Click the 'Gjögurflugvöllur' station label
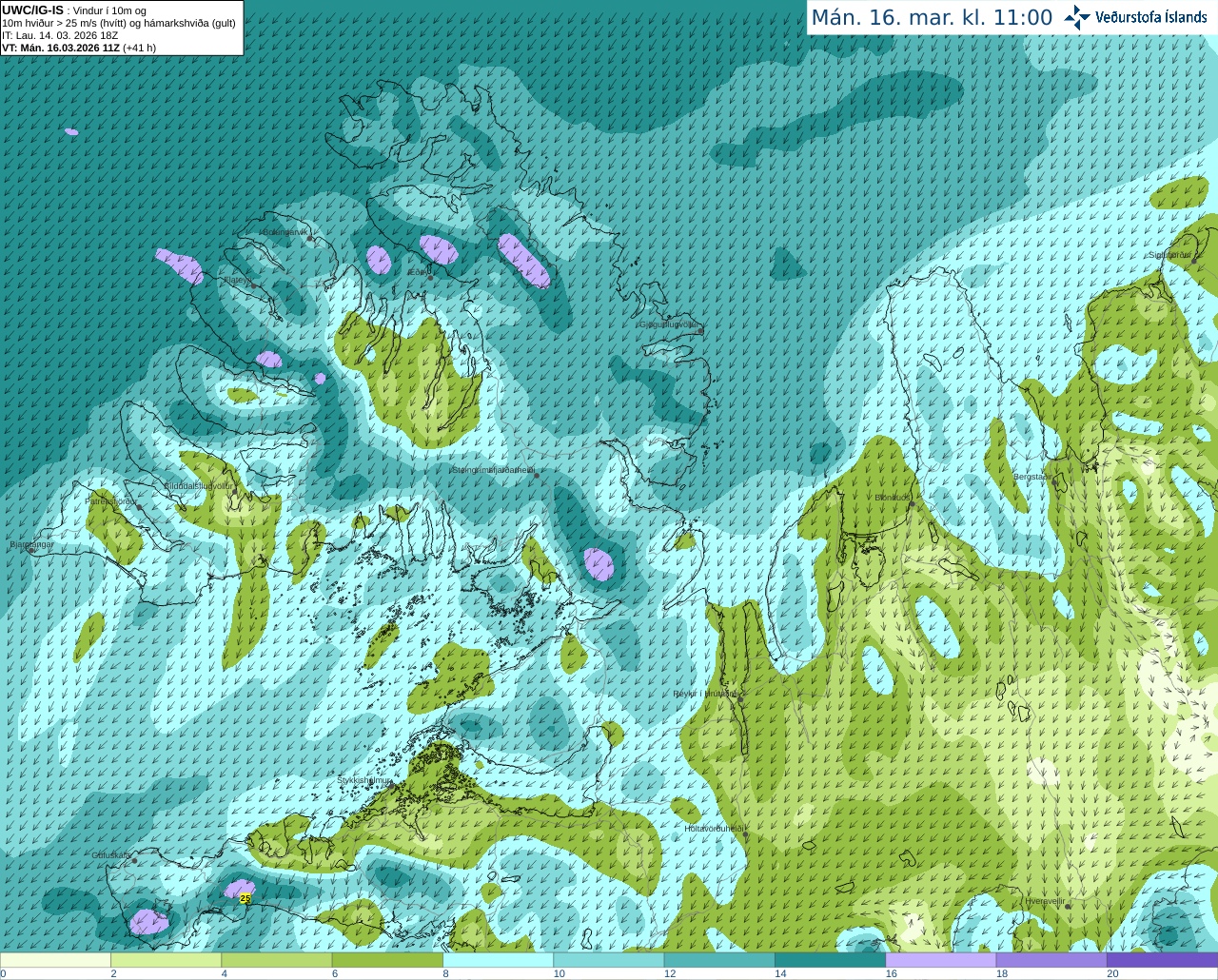This screenshot has height=980, width=1218. click(669, 324)
